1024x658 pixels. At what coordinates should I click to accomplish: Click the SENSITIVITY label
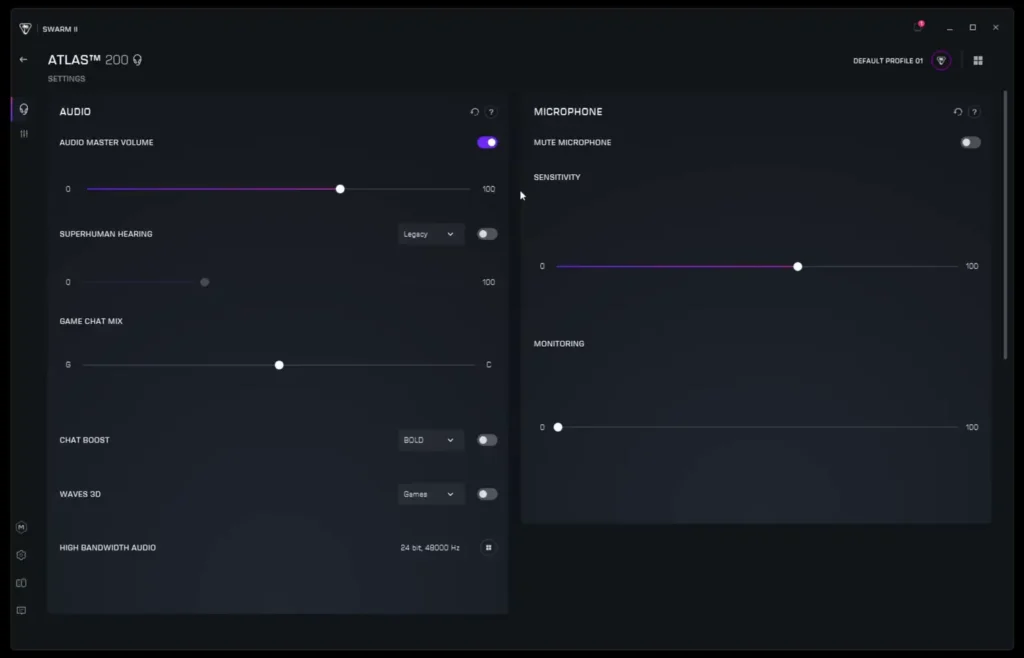tap(557, 177)
